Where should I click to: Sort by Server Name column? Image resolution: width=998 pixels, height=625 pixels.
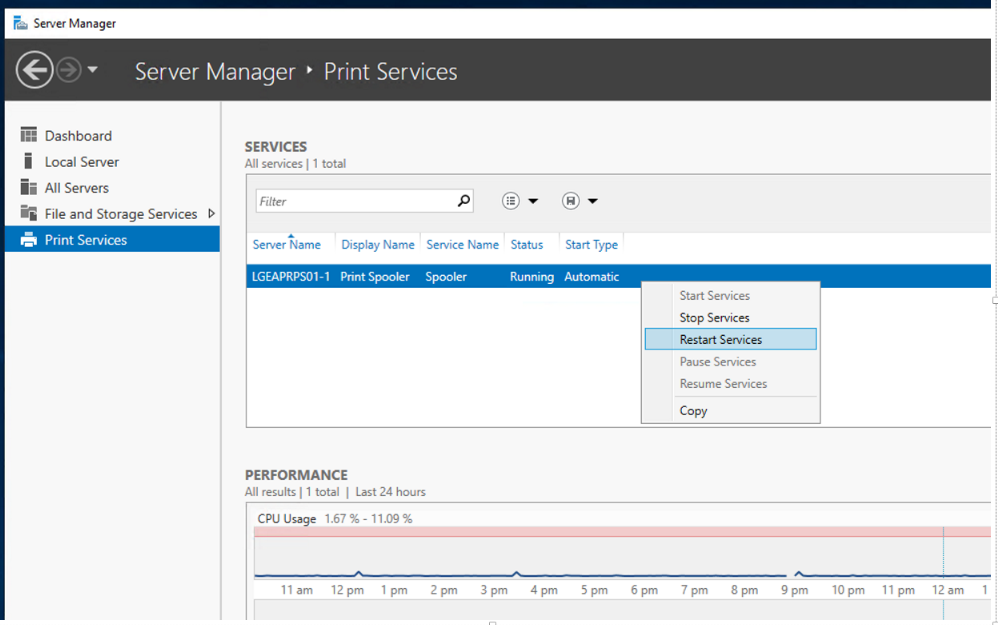(x=286, y=245)
